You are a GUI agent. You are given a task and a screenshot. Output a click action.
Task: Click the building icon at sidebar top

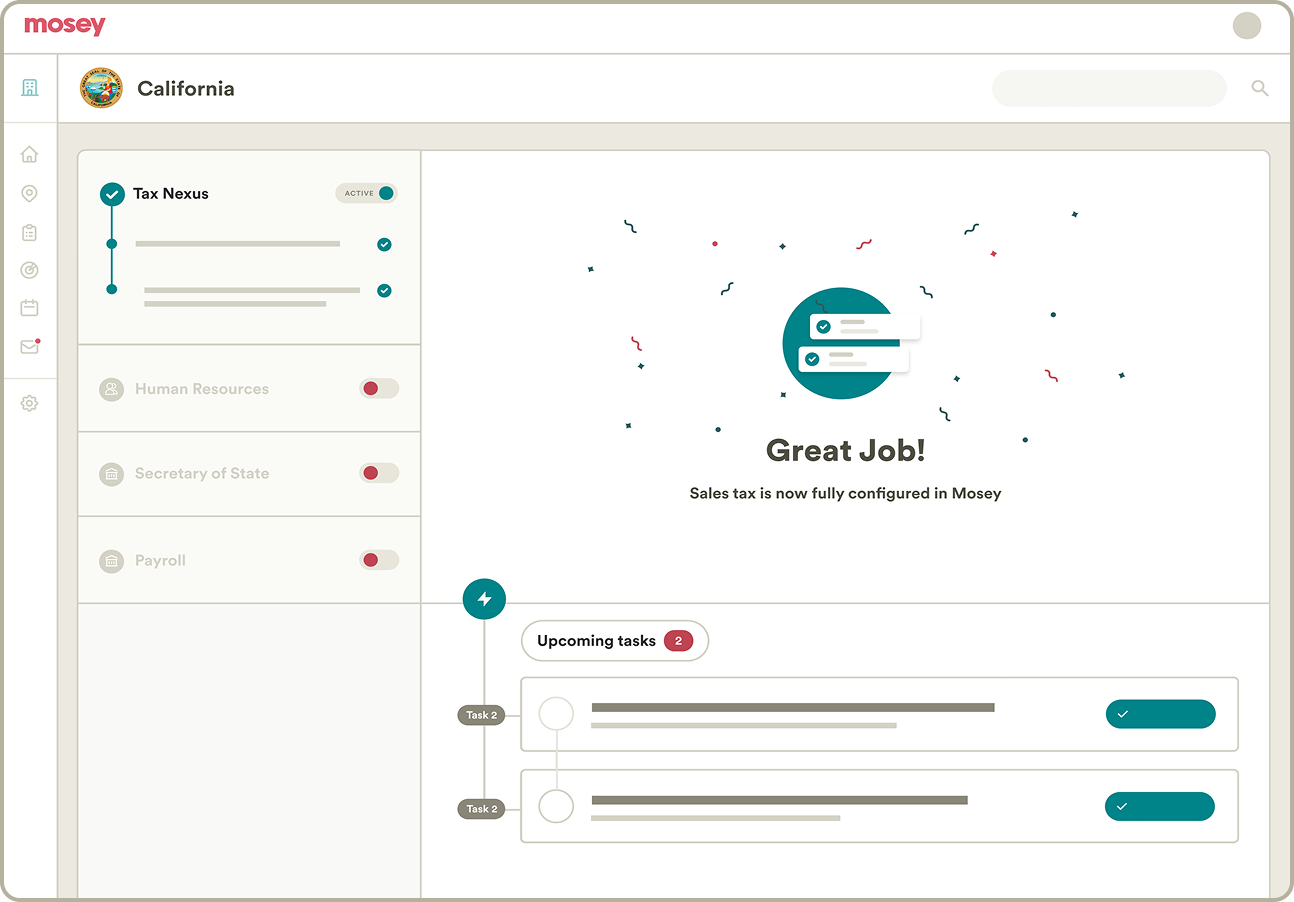click(x=29, y=88)
